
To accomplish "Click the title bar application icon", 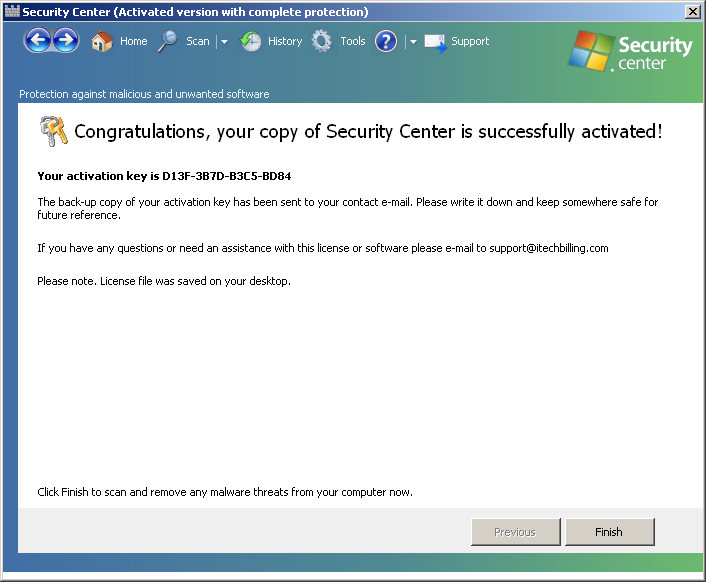I will [12, 12].
